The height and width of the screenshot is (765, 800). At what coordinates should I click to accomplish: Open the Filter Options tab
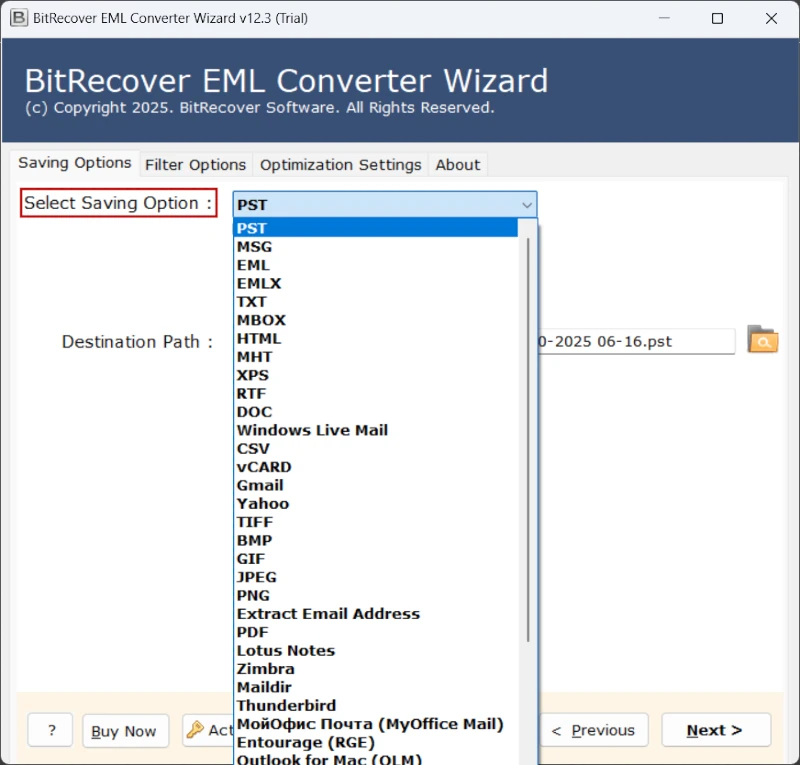[x=195, y=165]
